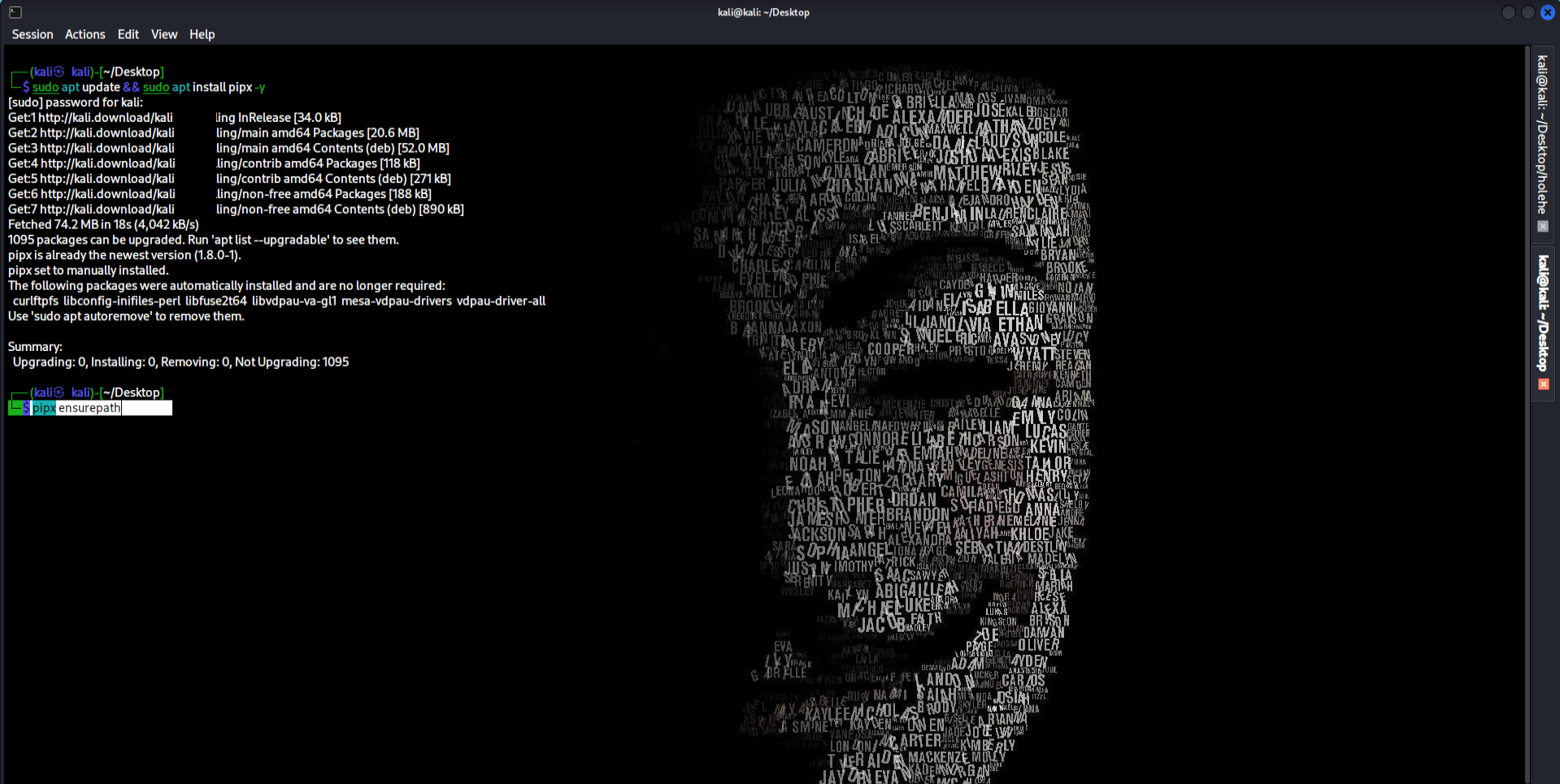Screen dimensions: 1560x784
Task: Open the Edit menu
Action: point(128,34)
